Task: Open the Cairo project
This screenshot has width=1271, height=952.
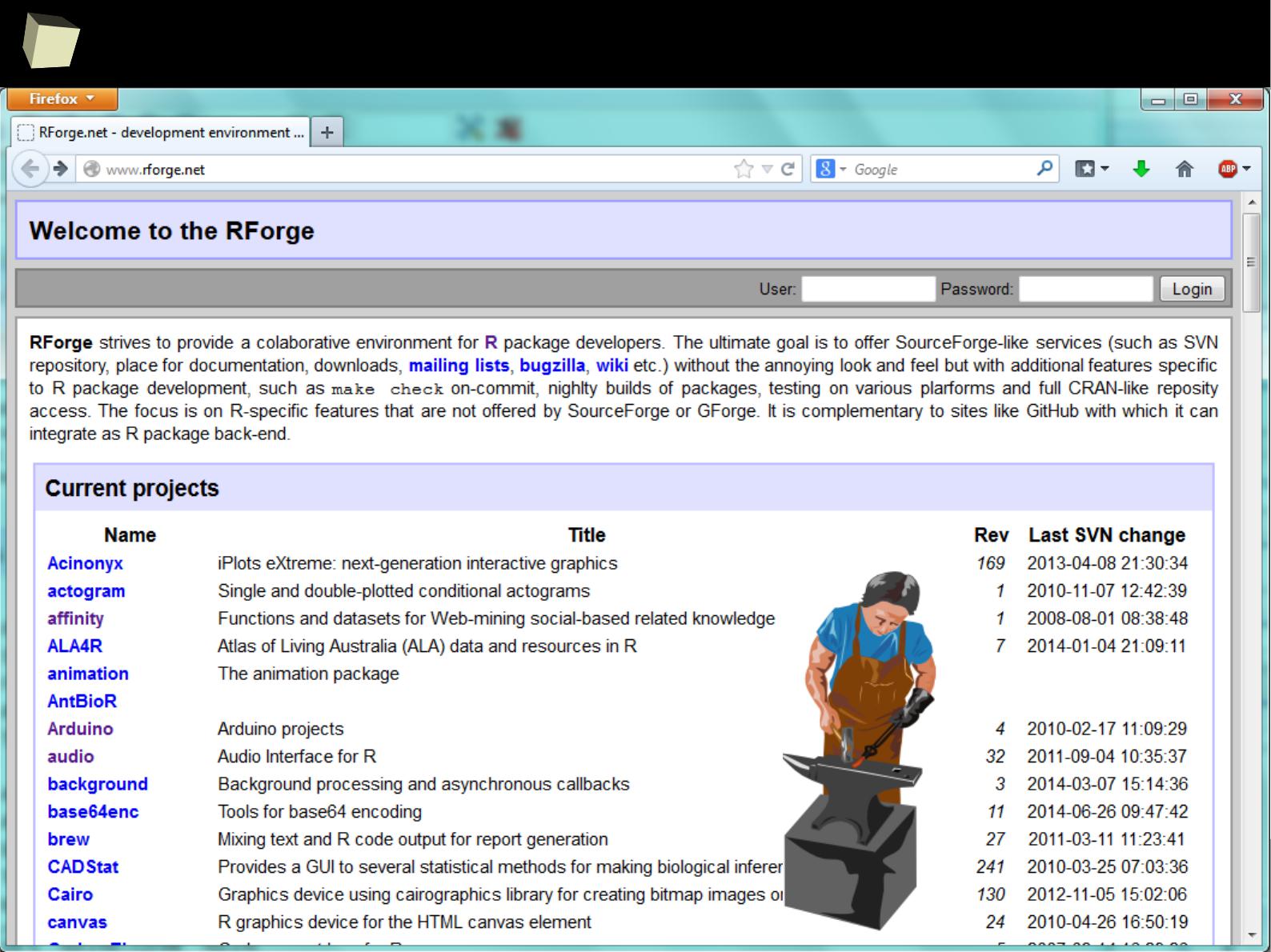Action: click(70, 894)
